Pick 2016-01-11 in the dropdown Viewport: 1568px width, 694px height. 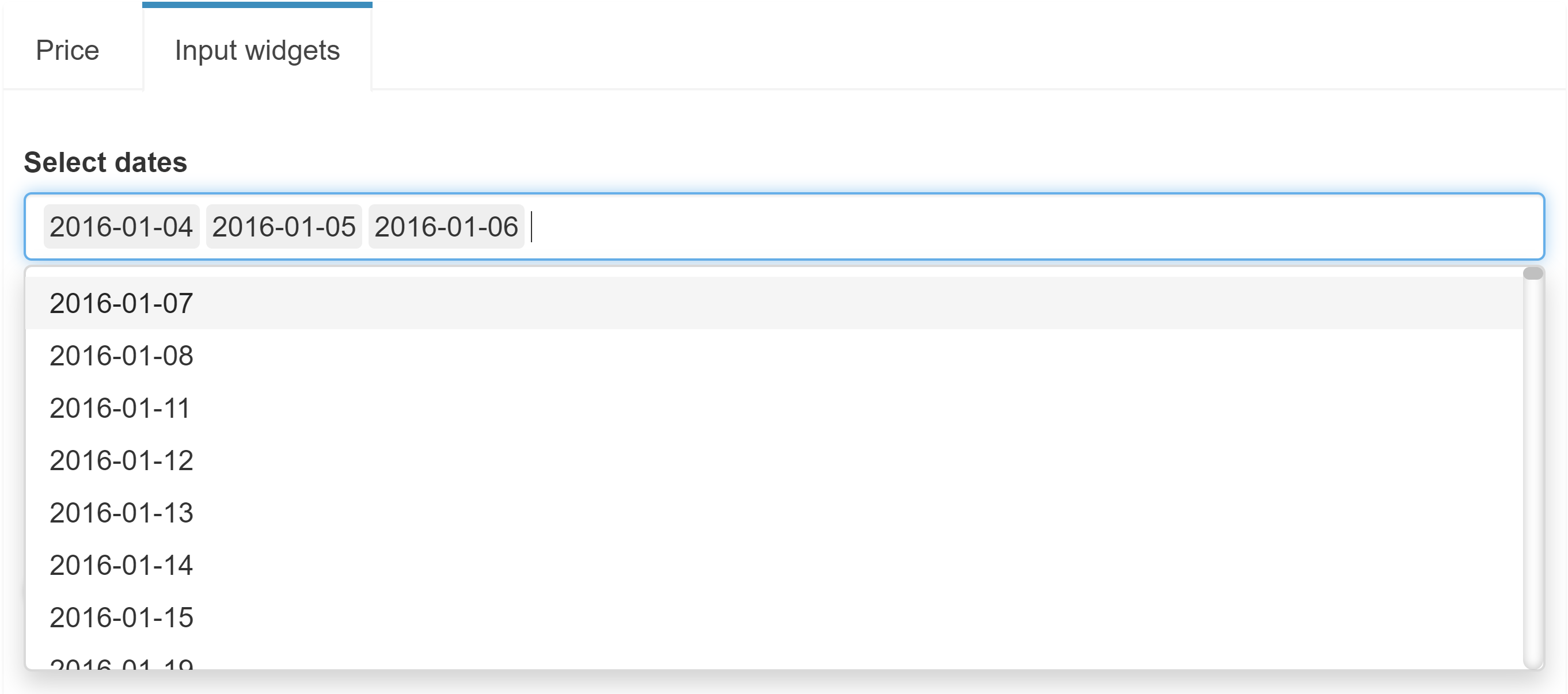point(120,408)
